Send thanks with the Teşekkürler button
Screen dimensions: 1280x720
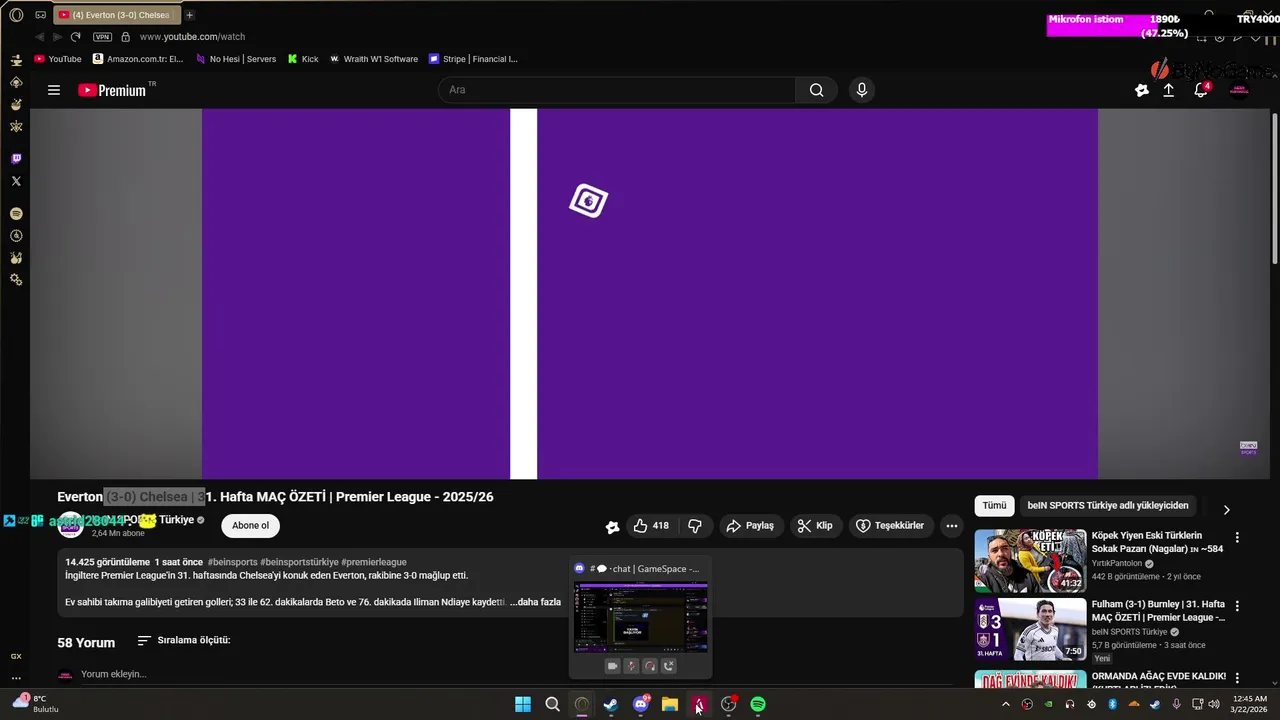(x=890, y=526)
